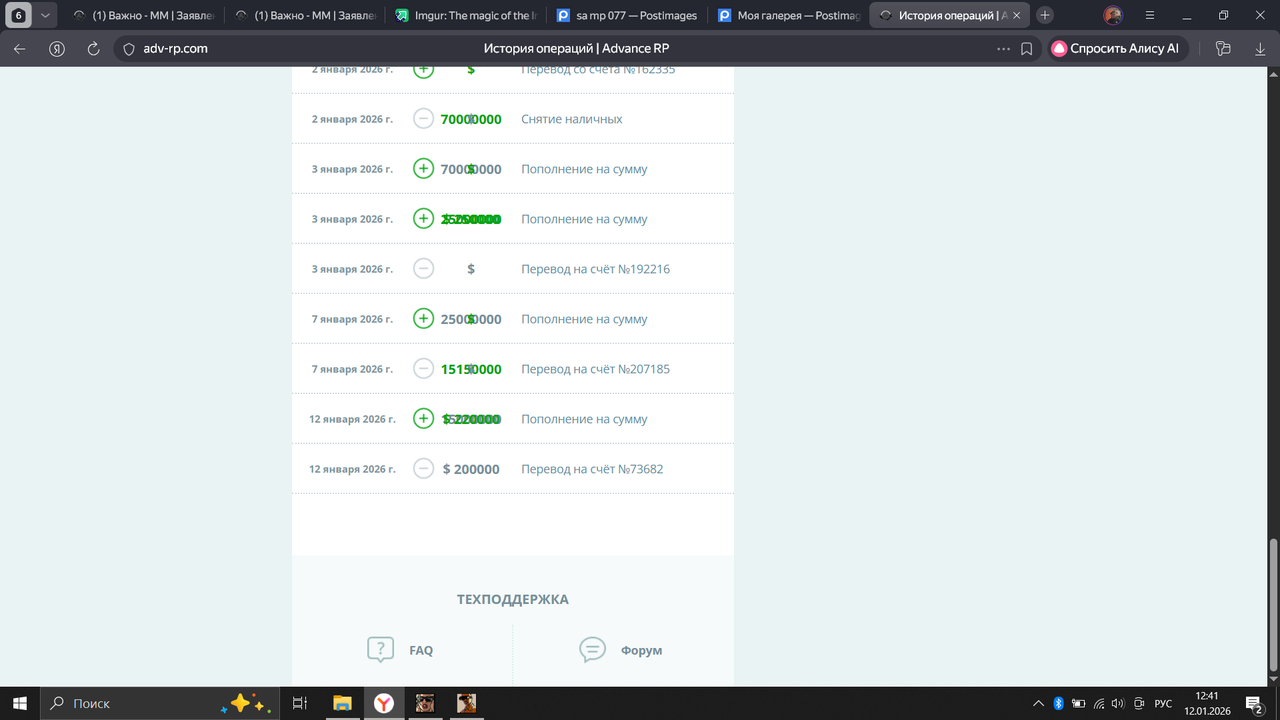Open Windows Start menu
The height and width of the screenshot is (720, 1280).
(19, 703)
